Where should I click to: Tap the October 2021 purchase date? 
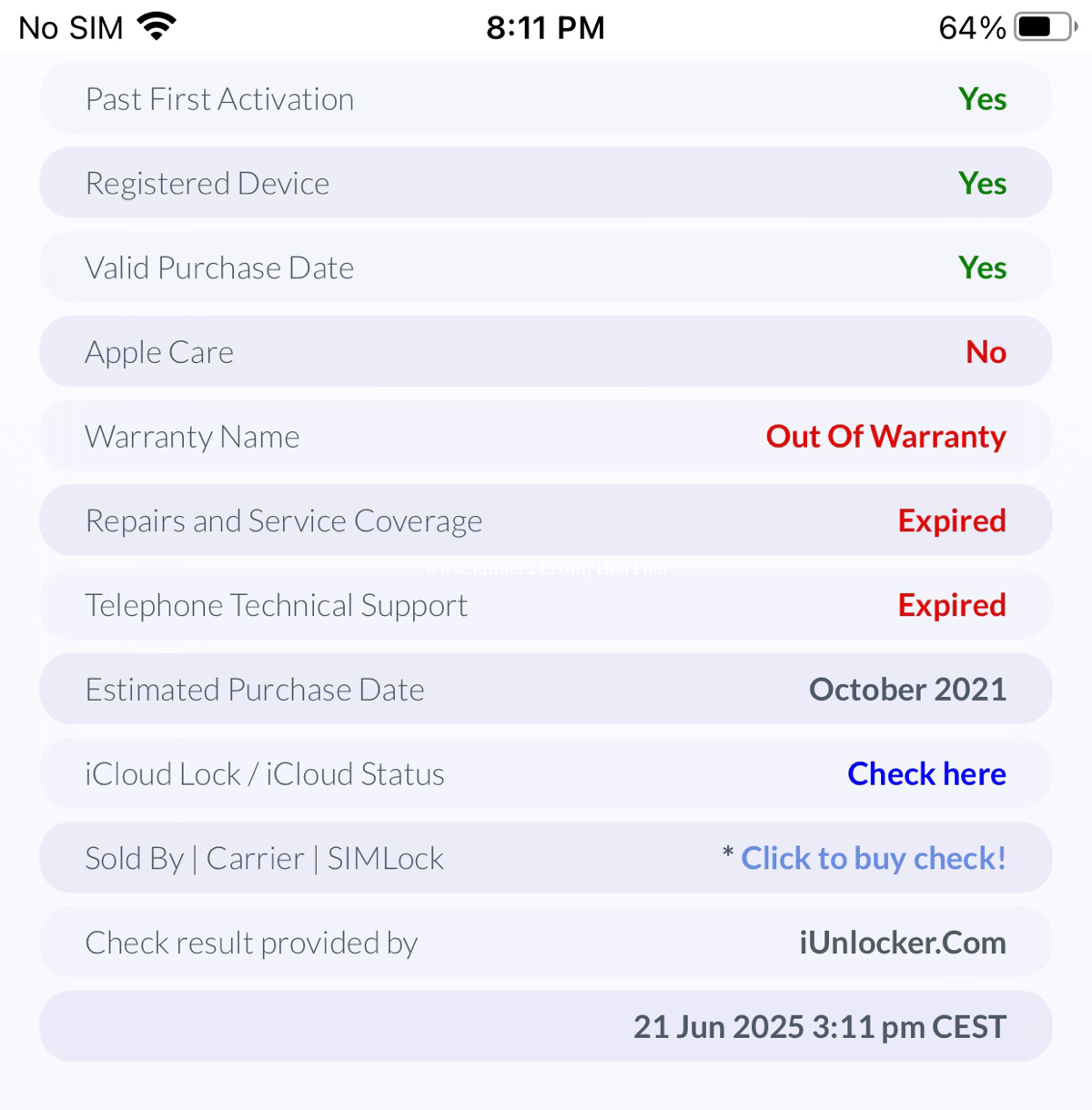tap(907, 690)
